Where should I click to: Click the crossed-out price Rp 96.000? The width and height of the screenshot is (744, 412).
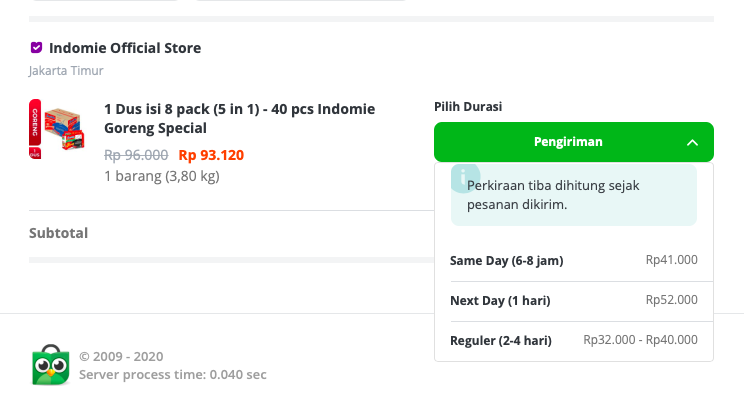point(136,155)
